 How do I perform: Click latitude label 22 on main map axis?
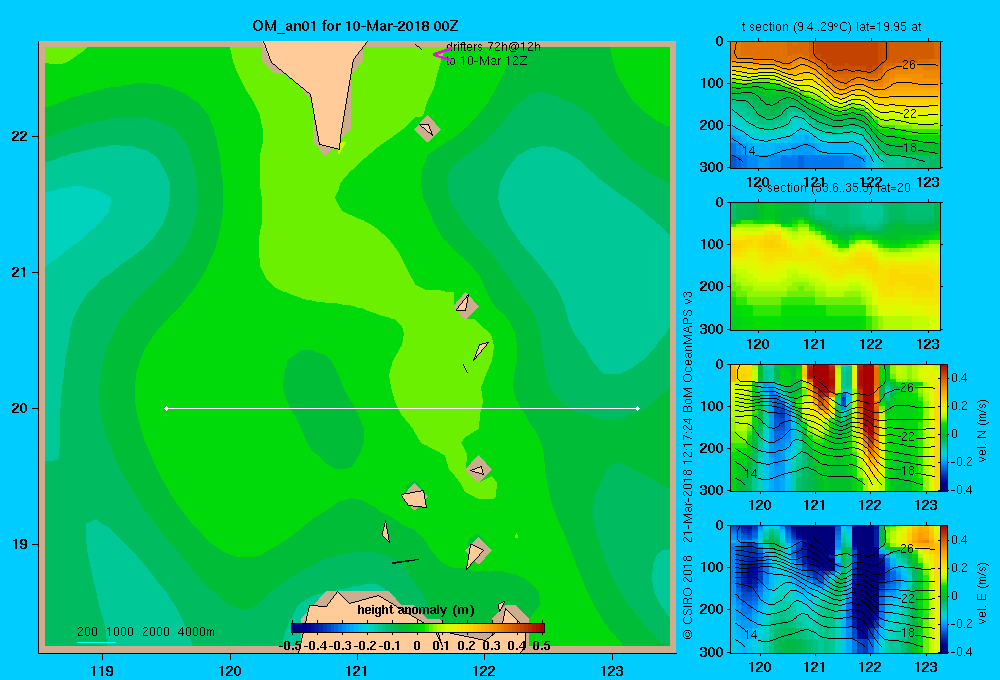tap(19, 137)
